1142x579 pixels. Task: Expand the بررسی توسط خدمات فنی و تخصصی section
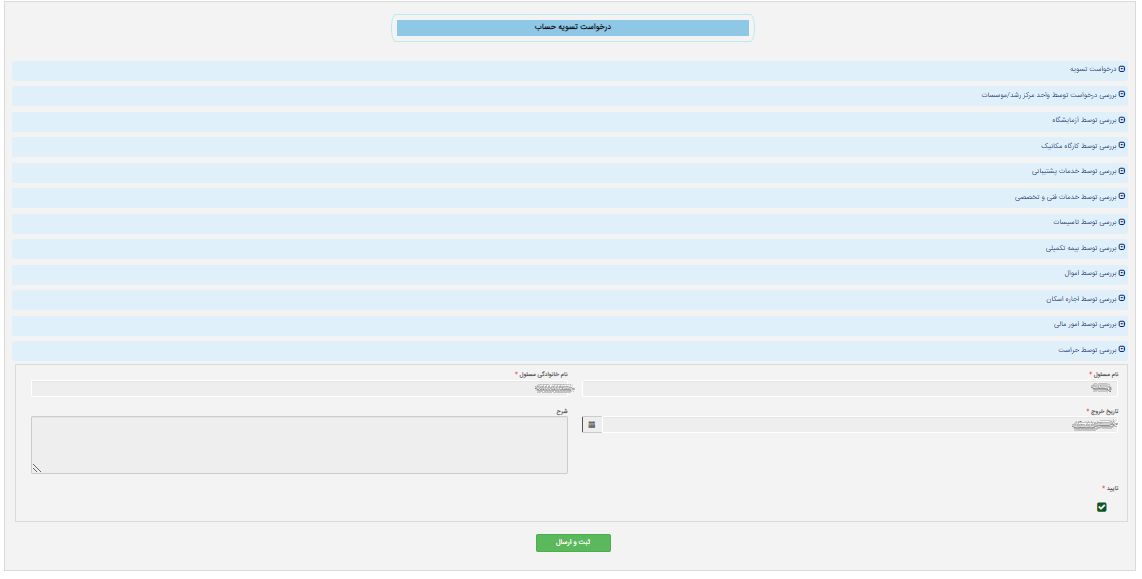(1064, 197)
